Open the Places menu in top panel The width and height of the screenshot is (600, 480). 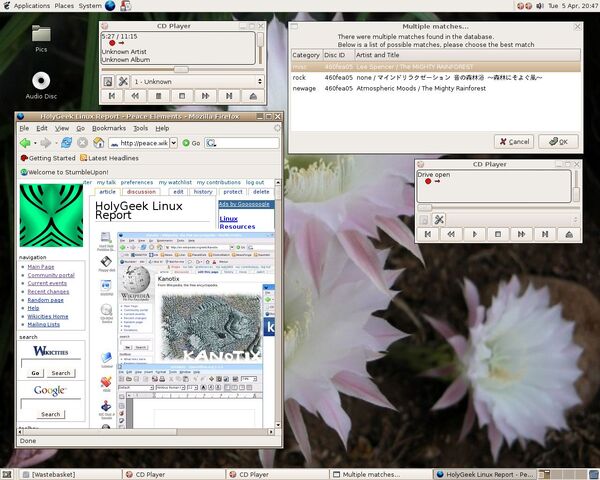(64, 6)
